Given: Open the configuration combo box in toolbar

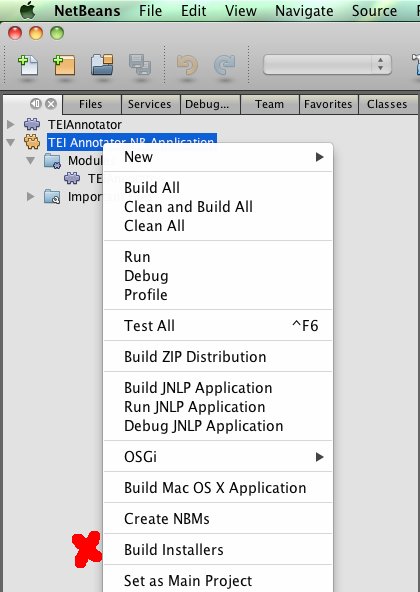Looking at the screenshot, I should pos(327,65).
